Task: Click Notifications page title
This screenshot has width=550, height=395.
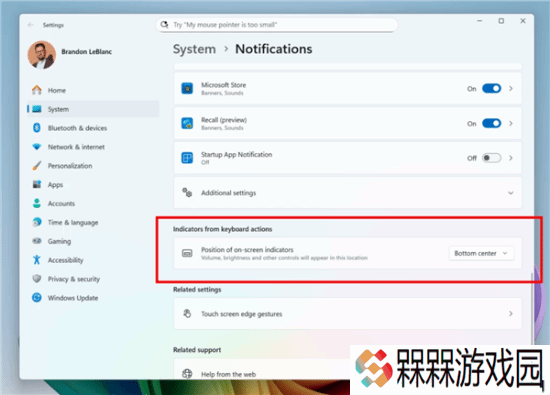Action: (274, 49)
